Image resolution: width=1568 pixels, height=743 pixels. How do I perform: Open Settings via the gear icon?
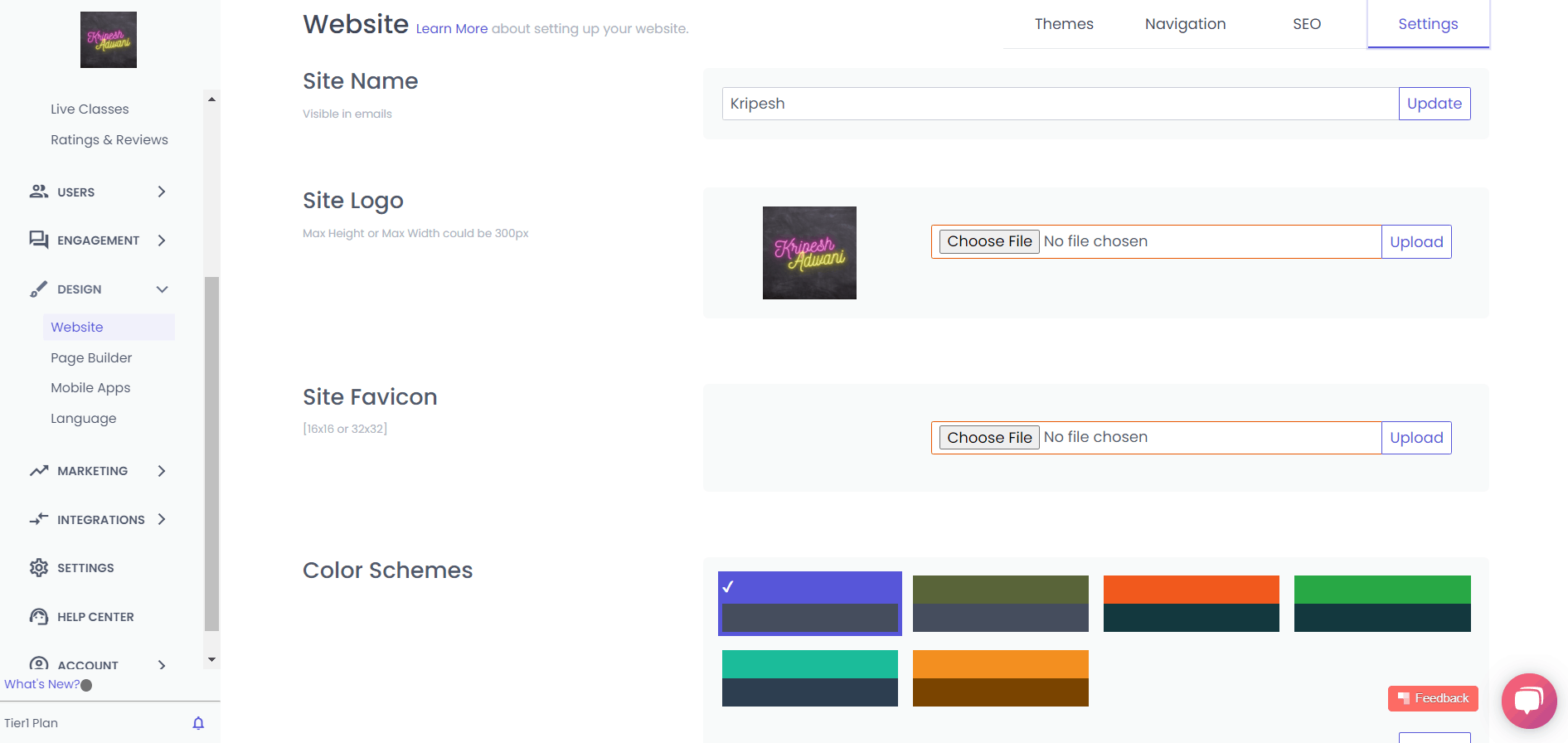click(39, 568)
